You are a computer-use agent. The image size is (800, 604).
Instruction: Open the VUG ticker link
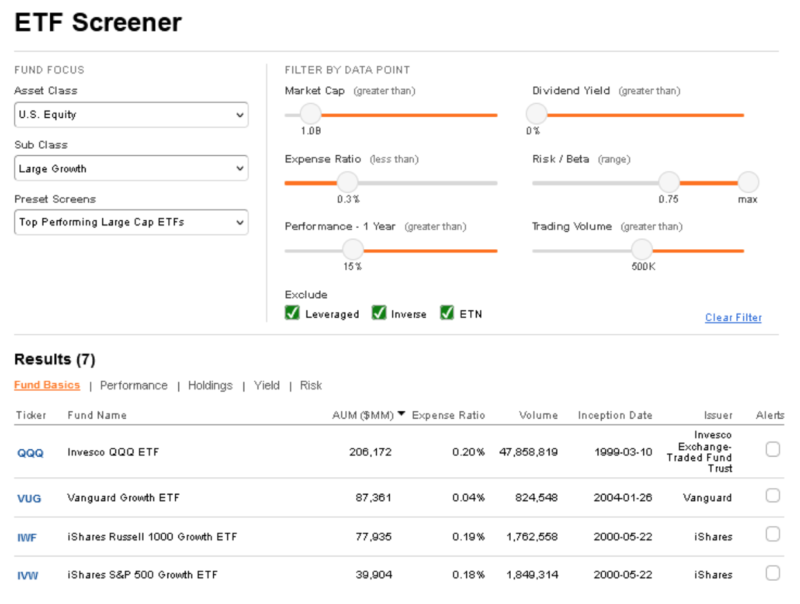(29, 498)
